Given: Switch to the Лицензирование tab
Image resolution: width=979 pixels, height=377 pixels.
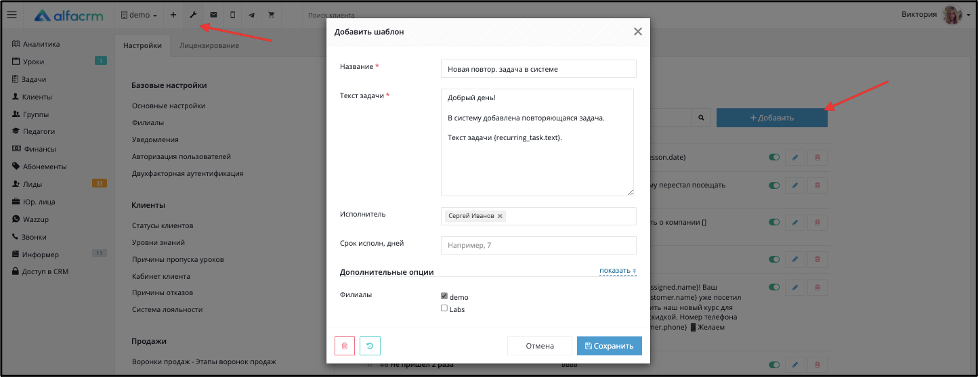Looking at the screenshot, I should click(209, 46).
